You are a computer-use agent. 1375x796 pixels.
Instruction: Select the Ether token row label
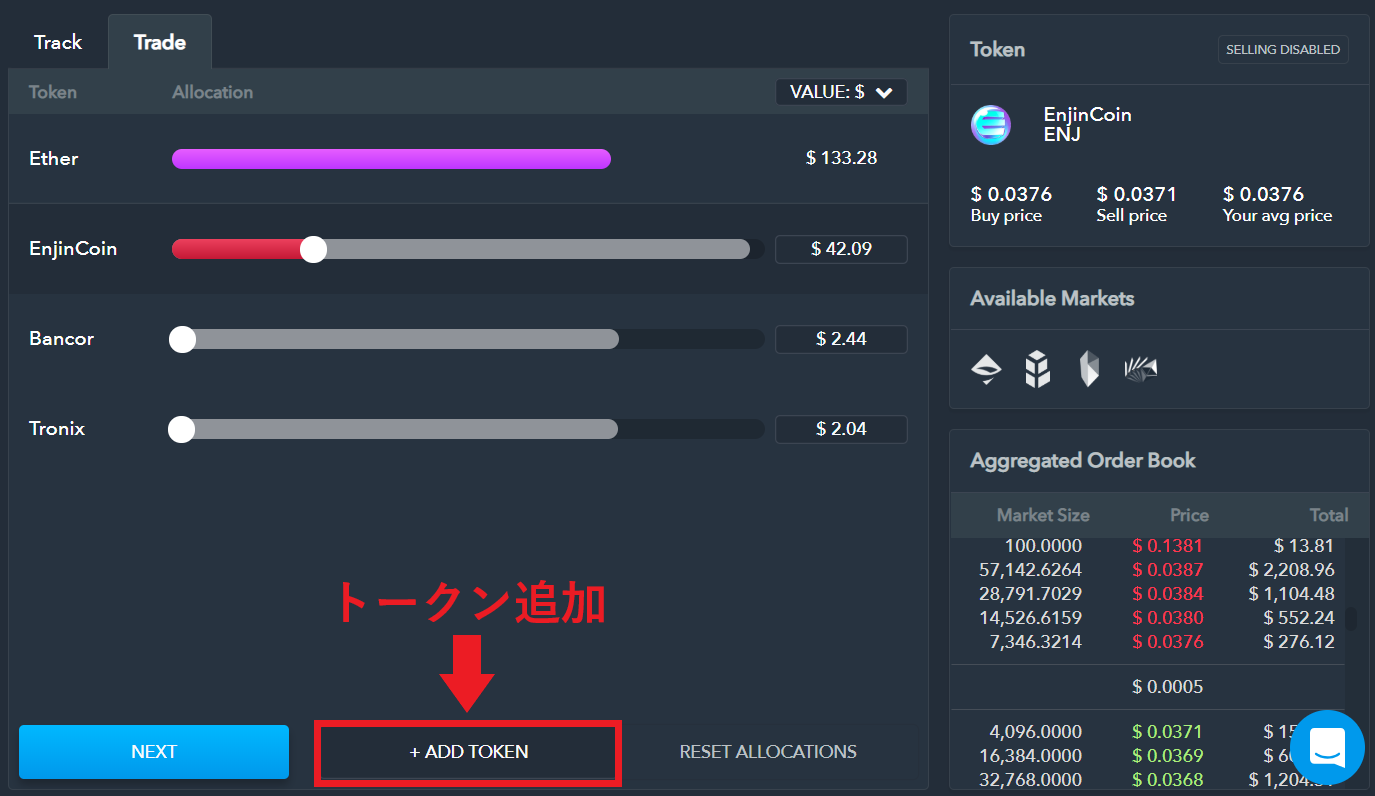[x=54, y=159]
